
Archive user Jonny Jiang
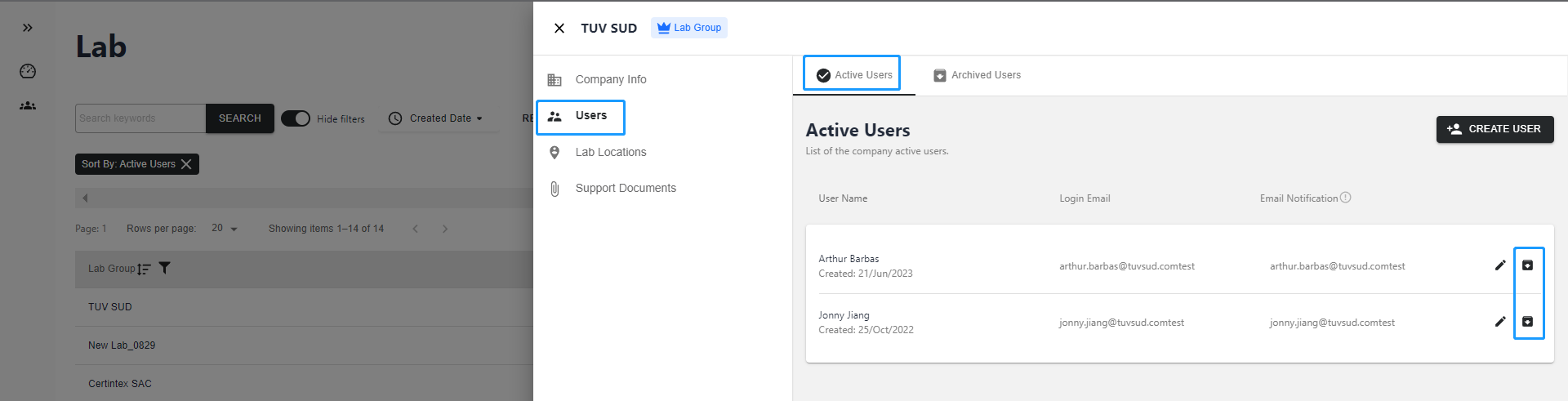[1527, 322]
